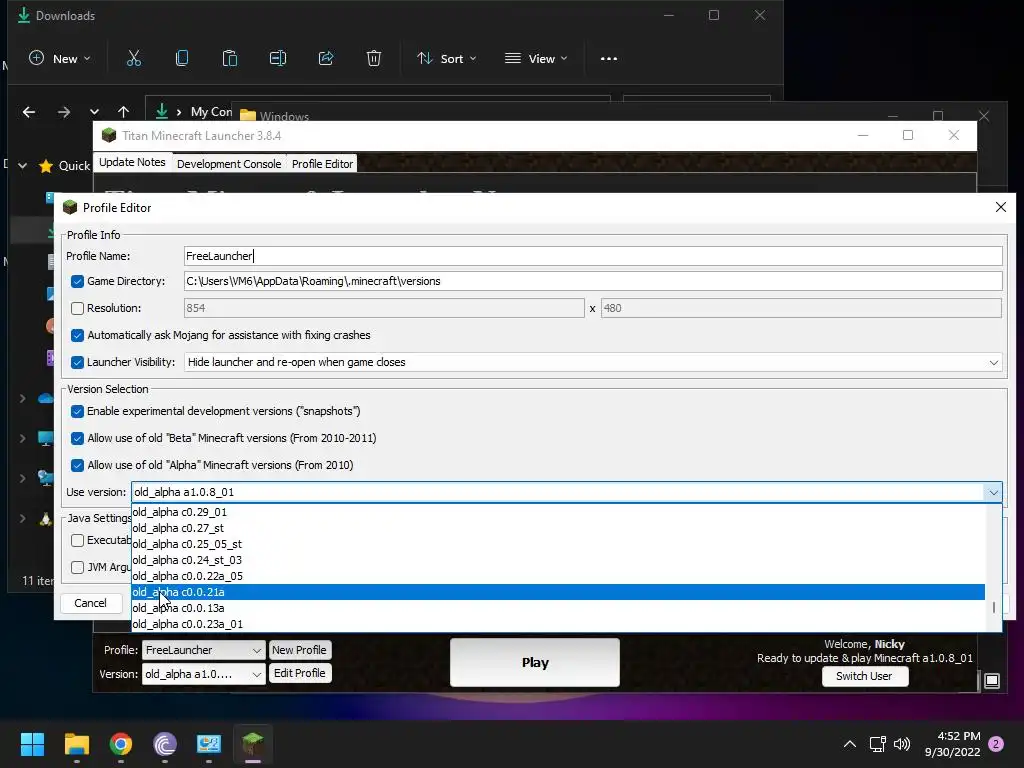Click the version list scrollbar thumb
The image size is (1024, 768).
point(993,607)
